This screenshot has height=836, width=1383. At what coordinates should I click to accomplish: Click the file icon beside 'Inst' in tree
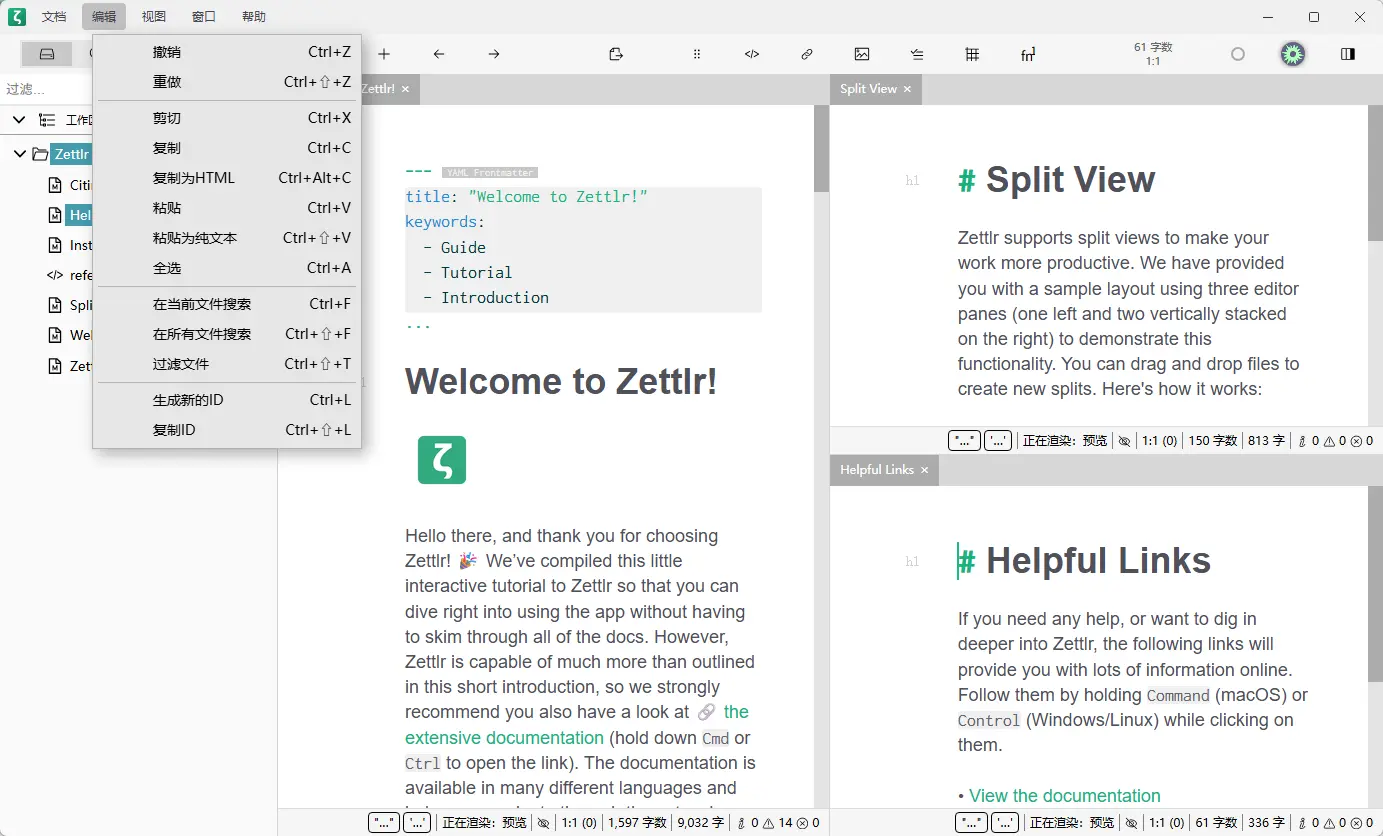tap(56, 245)
